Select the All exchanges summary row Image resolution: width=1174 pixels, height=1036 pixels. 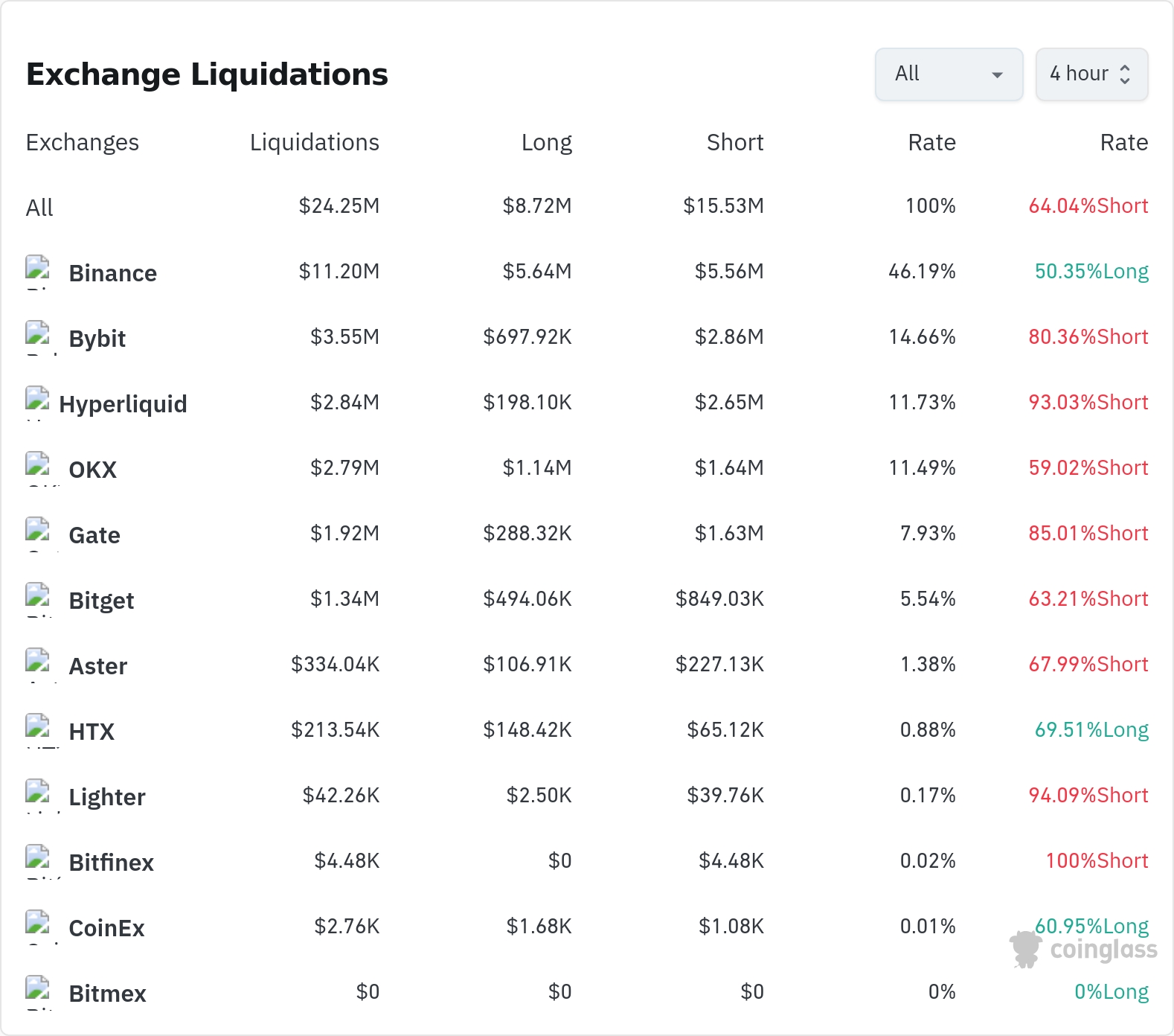[x=587, y=206]
